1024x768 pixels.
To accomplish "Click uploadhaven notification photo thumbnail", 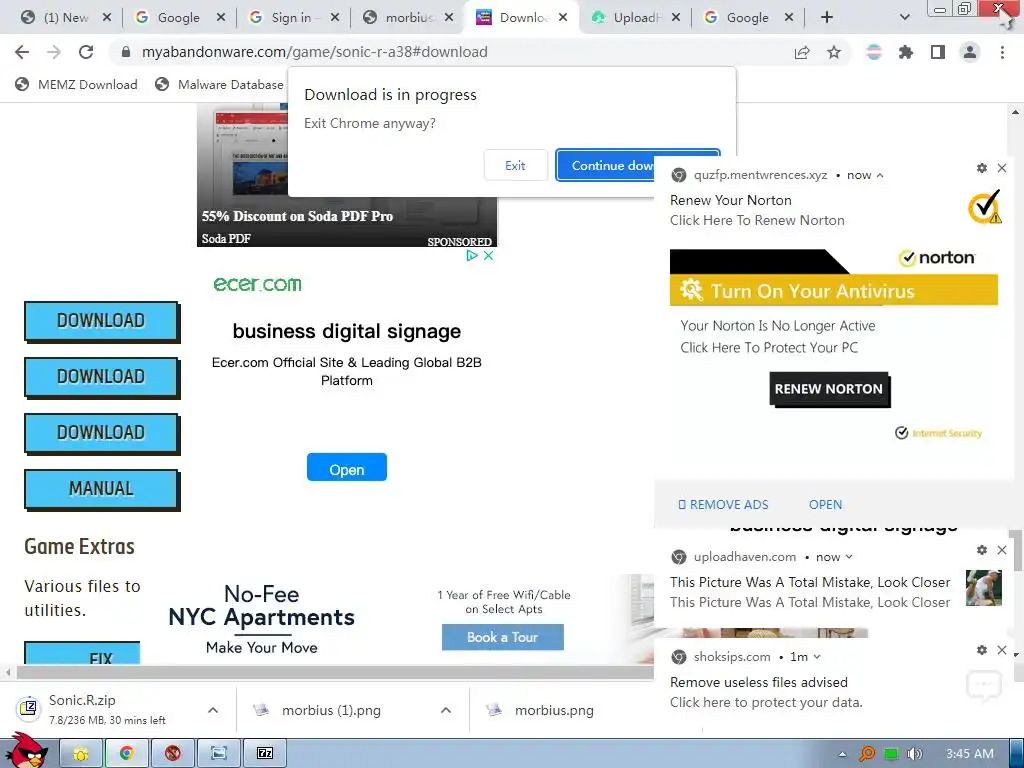I will pyautogui.click(x=984, y=588).
